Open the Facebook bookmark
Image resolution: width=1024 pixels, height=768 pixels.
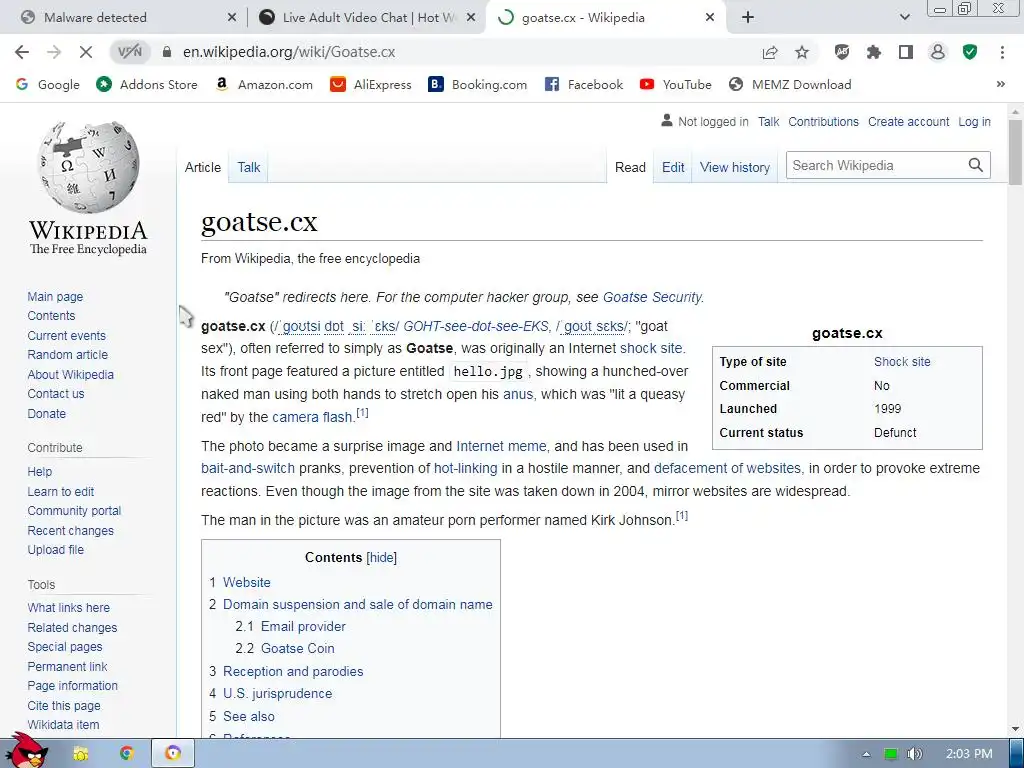point(584,84)
